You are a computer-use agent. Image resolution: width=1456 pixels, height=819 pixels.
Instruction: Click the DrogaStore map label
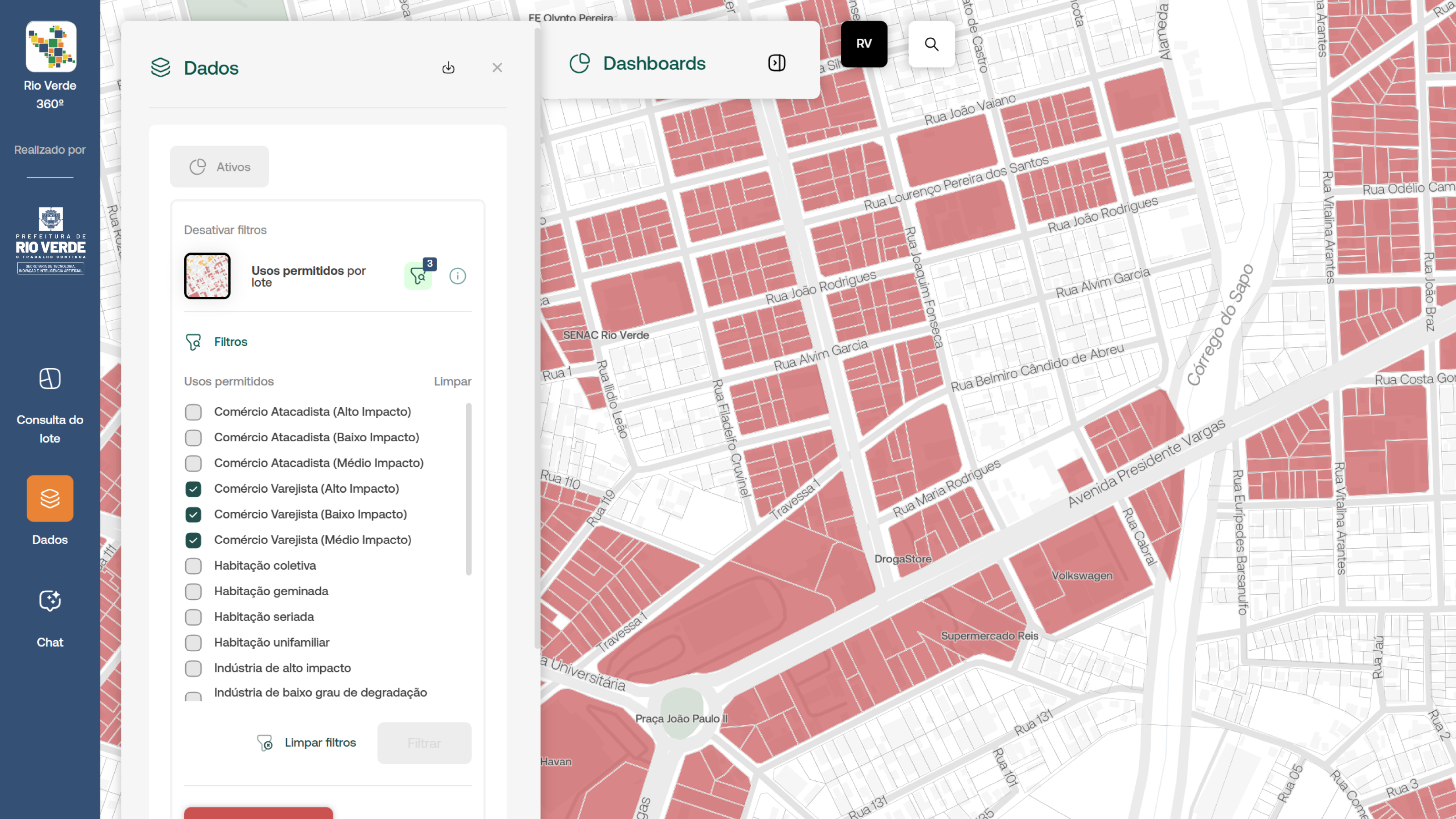pos(903,559)
